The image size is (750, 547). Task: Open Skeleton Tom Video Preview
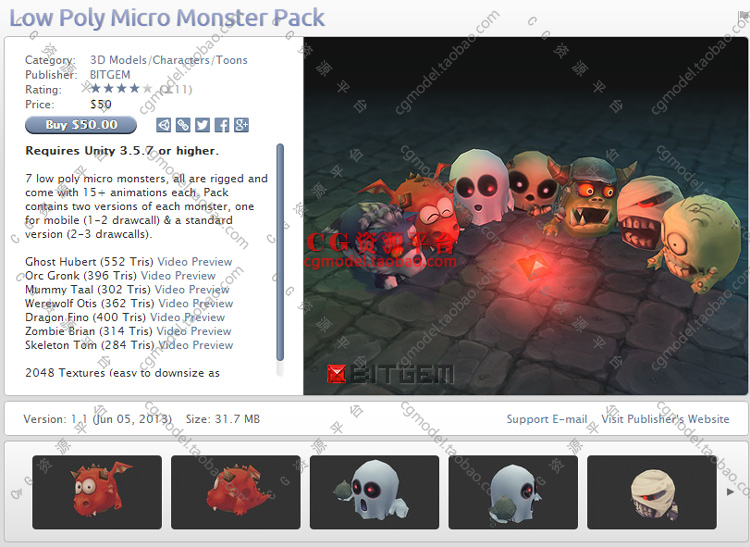coord(196,345)
